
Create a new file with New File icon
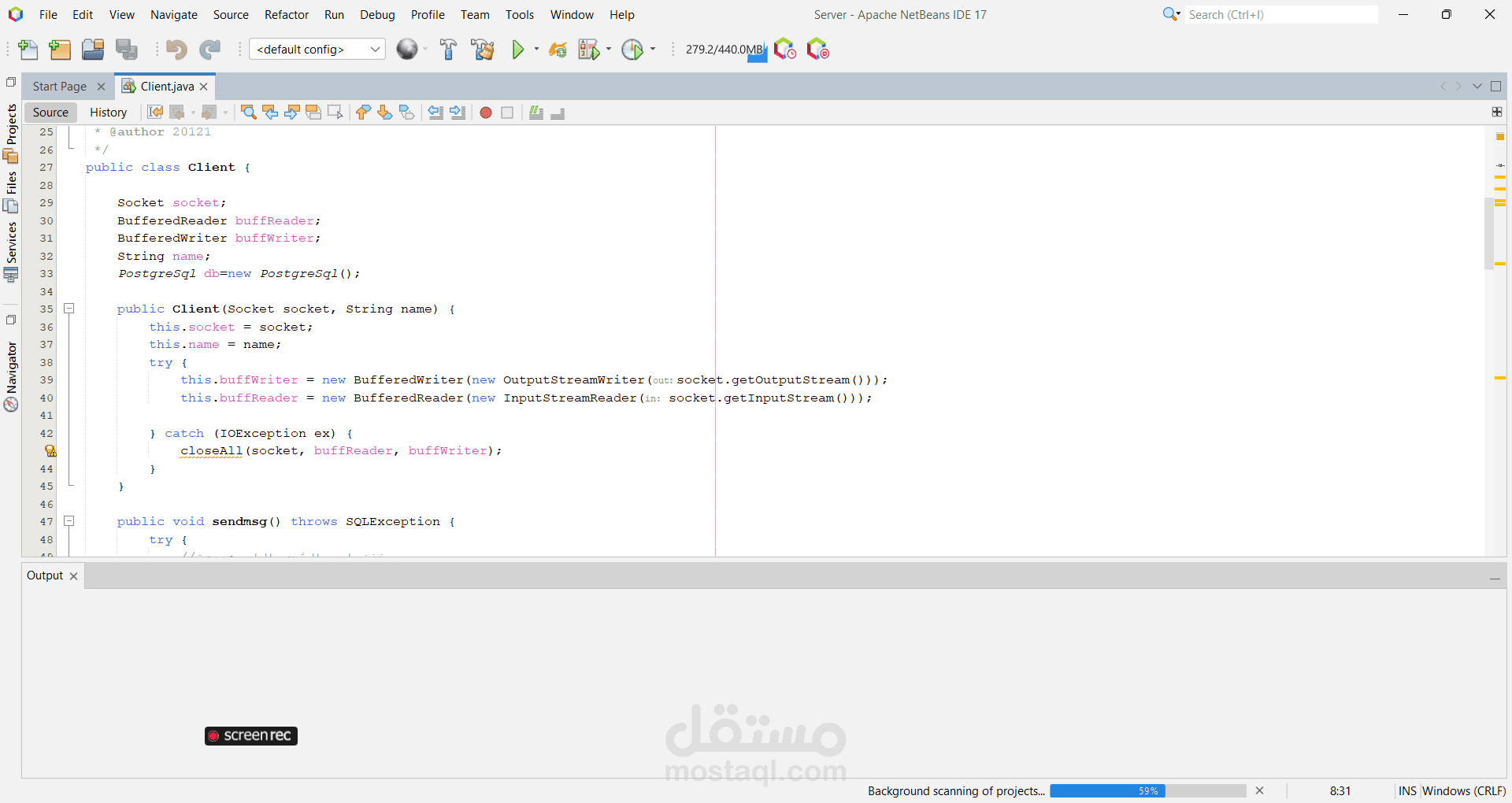point(28,49)
